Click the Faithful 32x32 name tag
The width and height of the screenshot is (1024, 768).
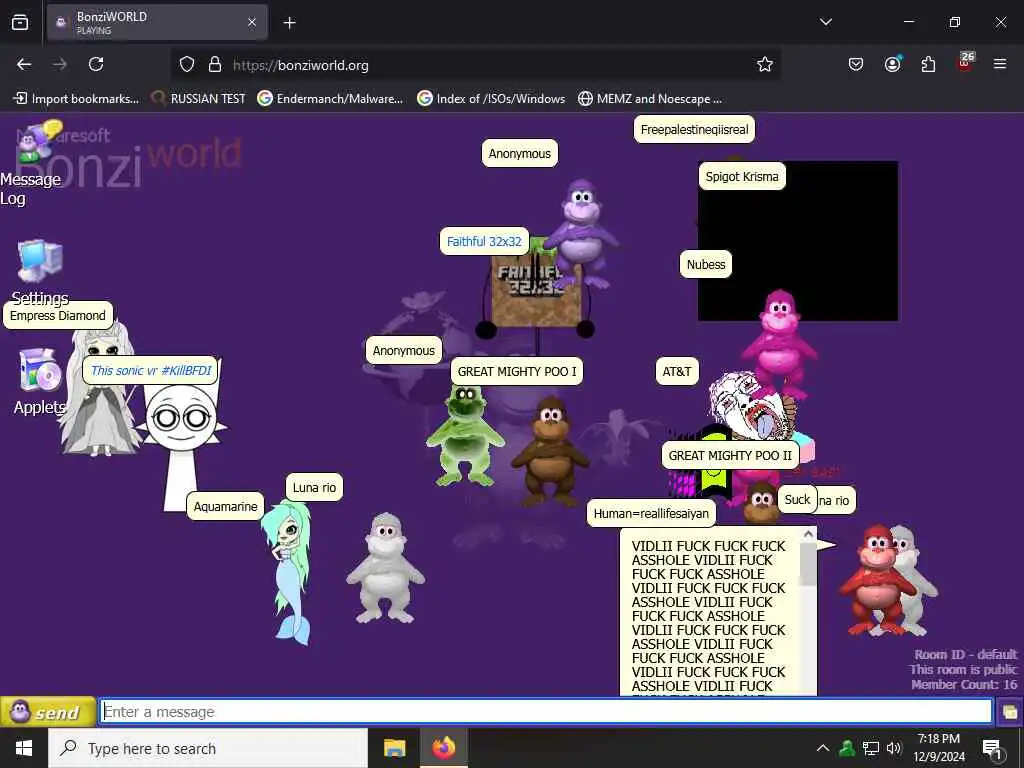484,242
